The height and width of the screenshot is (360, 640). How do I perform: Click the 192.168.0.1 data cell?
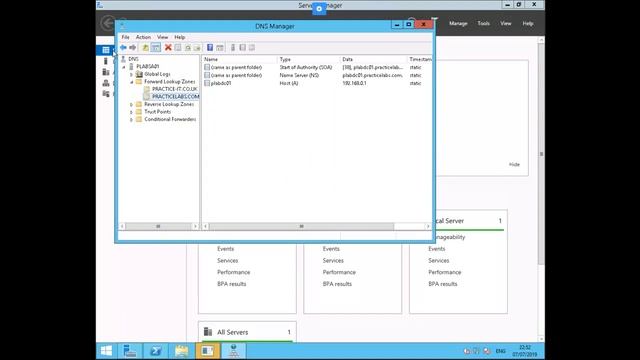tap(354, 83)
